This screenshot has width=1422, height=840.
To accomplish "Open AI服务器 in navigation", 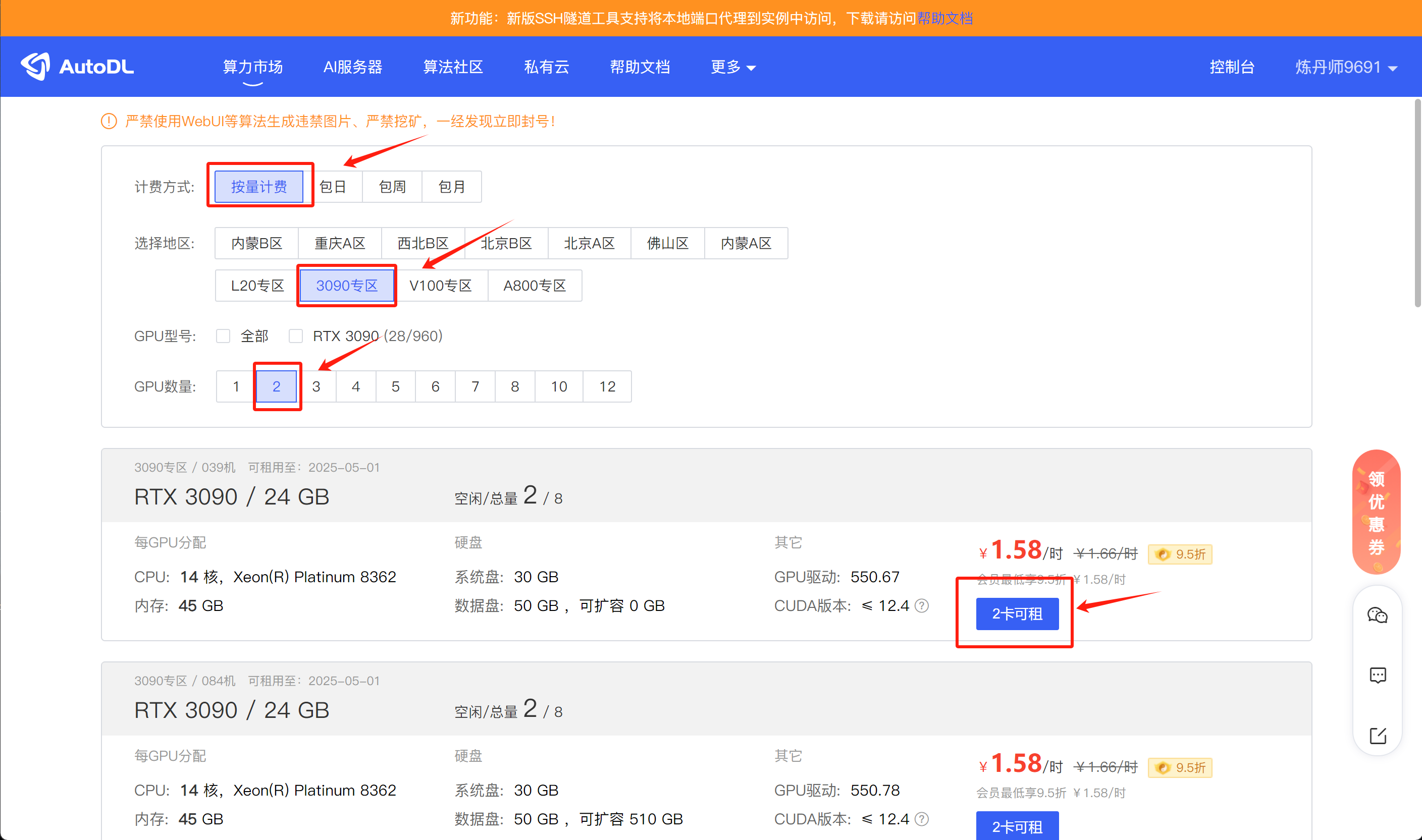I will (353, 67).
